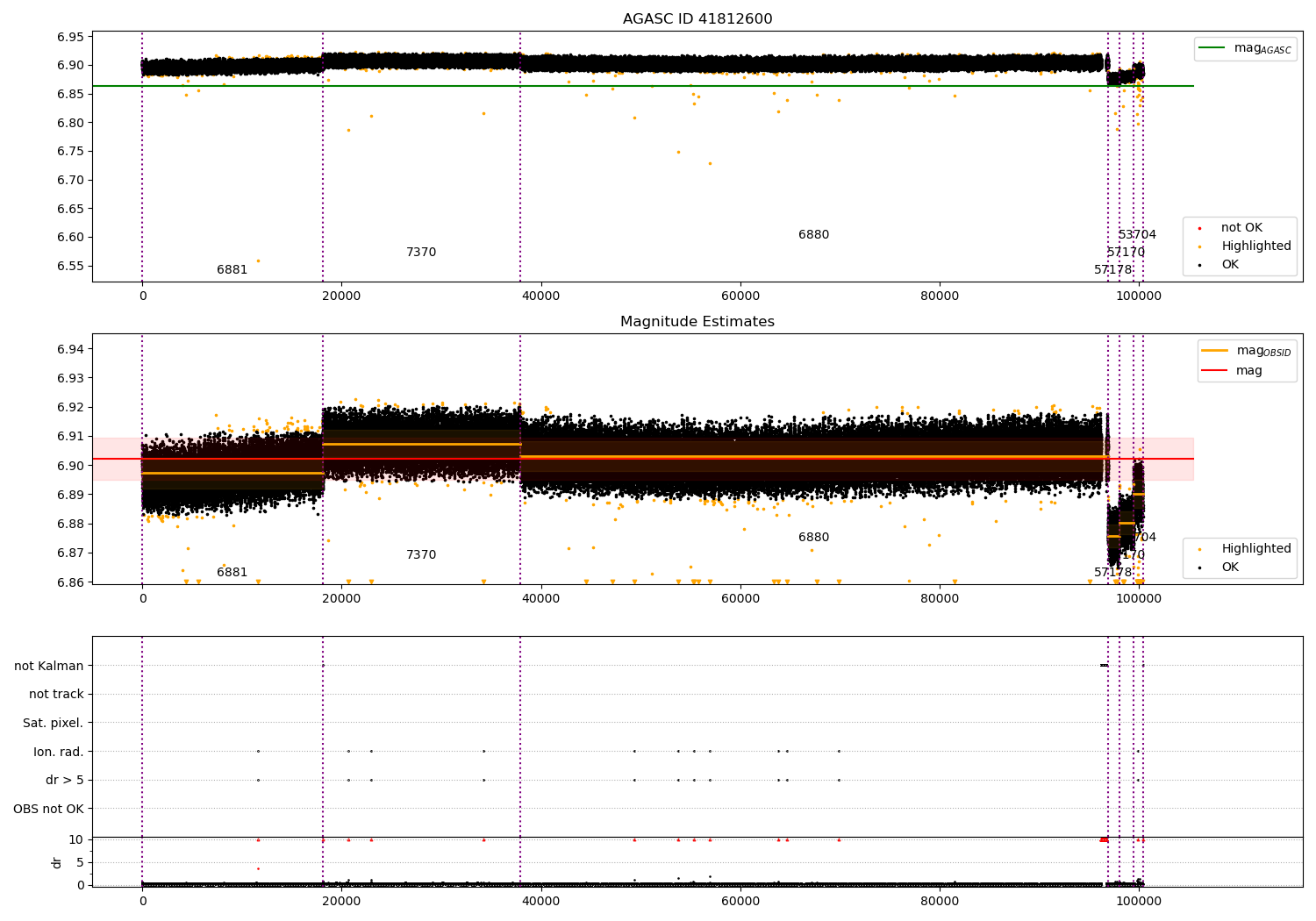Screen dimensions: 1316x921
Task: Click the '10' tick on the dr axis
Action: [76, 839]
